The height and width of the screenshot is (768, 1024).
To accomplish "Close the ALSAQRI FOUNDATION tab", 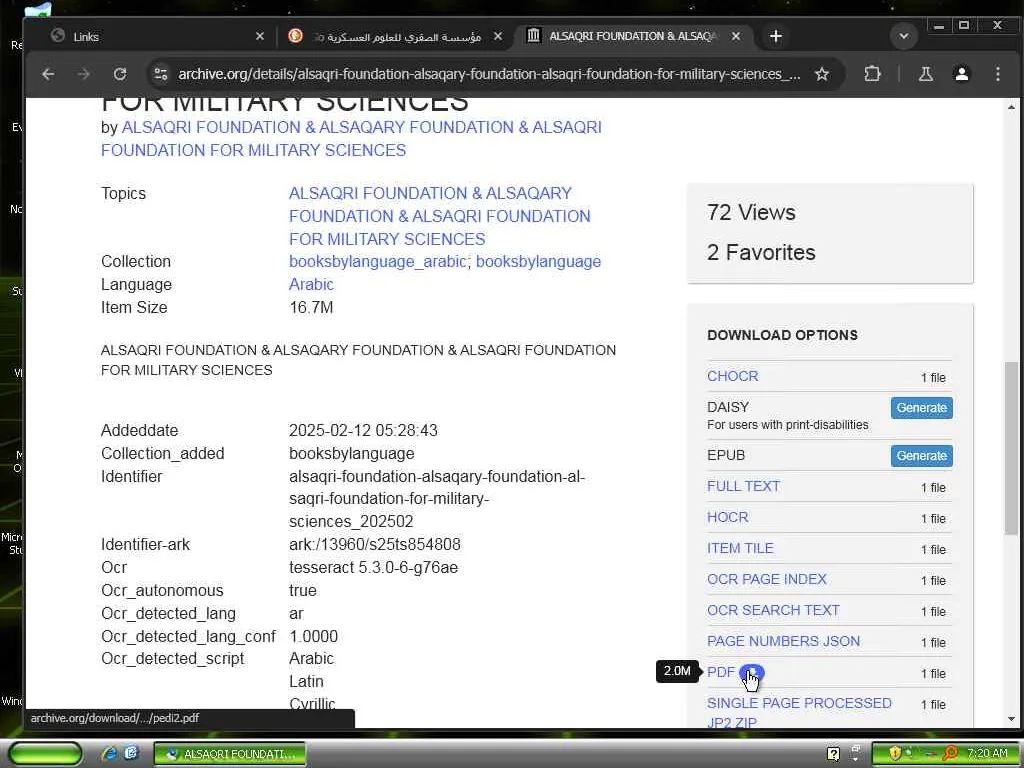I will pos(736,36).
